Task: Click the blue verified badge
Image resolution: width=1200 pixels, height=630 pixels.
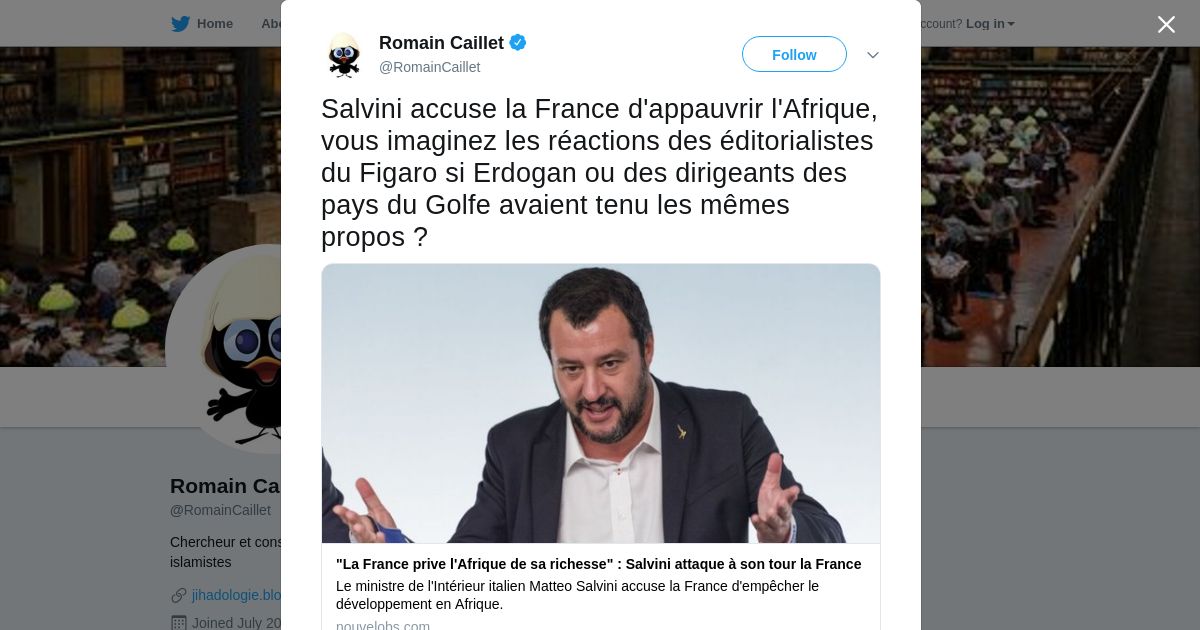Action: pyautogui.click(x=518, y=42)
